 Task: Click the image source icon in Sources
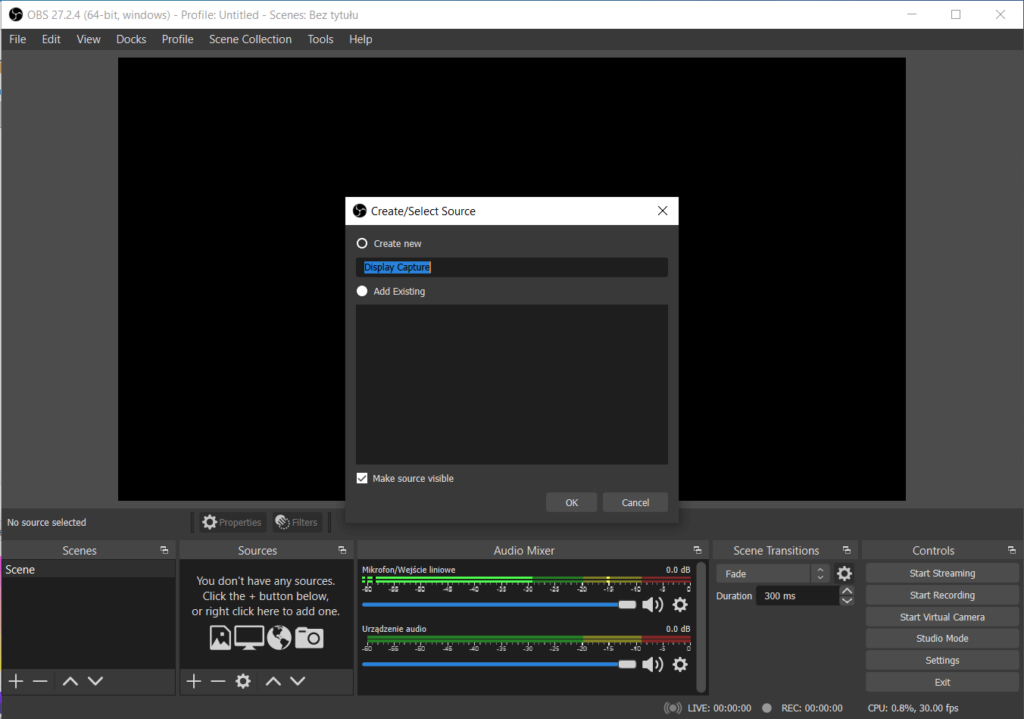pos(220,637)
